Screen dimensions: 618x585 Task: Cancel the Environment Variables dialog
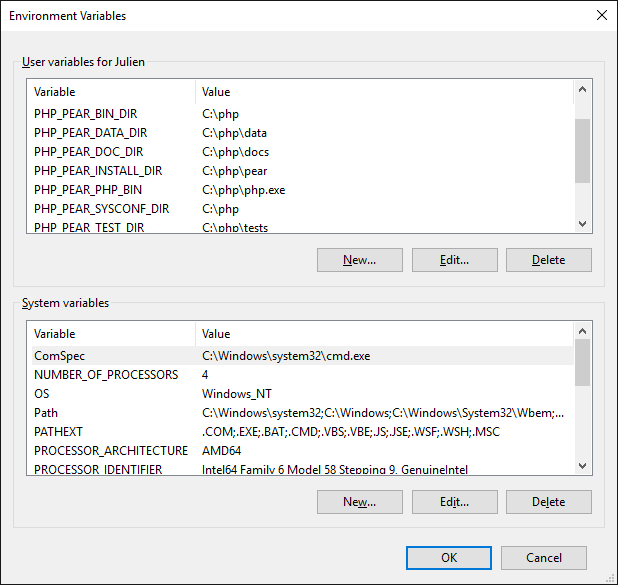click(544, 558)
